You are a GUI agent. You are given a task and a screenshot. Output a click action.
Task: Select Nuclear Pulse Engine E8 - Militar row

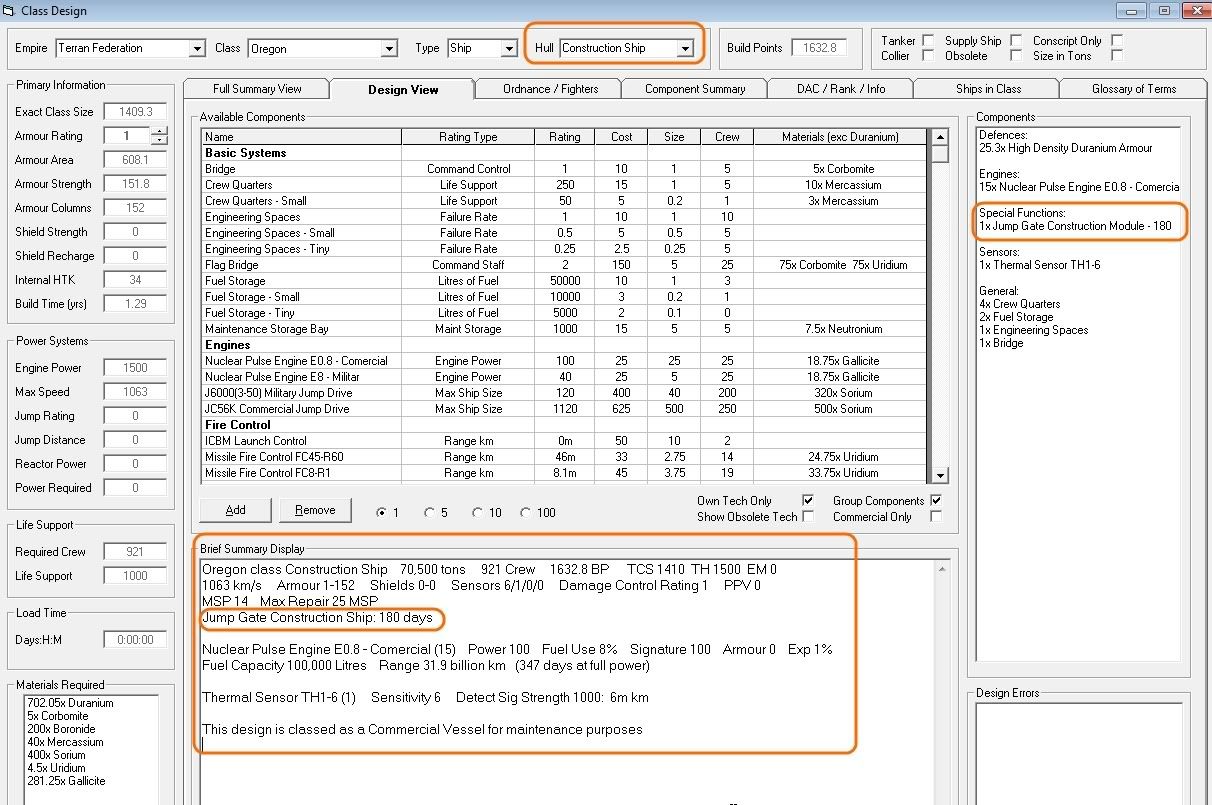[565, 377]
